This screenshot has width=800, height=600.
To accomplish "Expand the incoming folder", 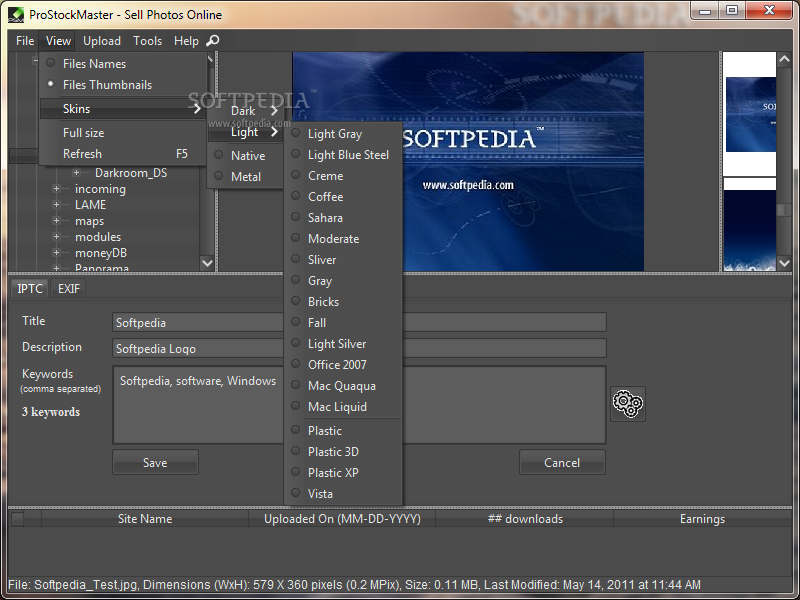I will pyautogui.click(x=57, y=189).
